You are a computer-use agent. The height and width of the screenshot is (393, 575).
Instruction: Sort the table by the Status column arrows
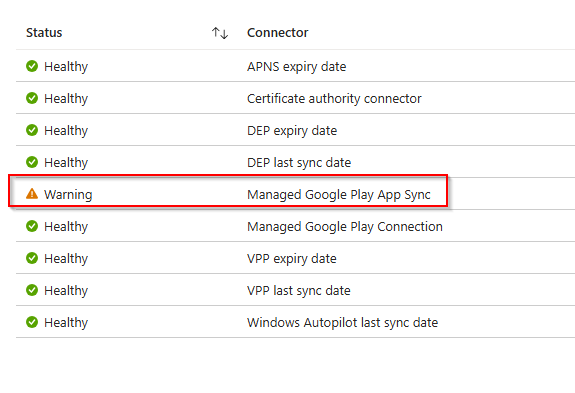click(x=220, y=33)
